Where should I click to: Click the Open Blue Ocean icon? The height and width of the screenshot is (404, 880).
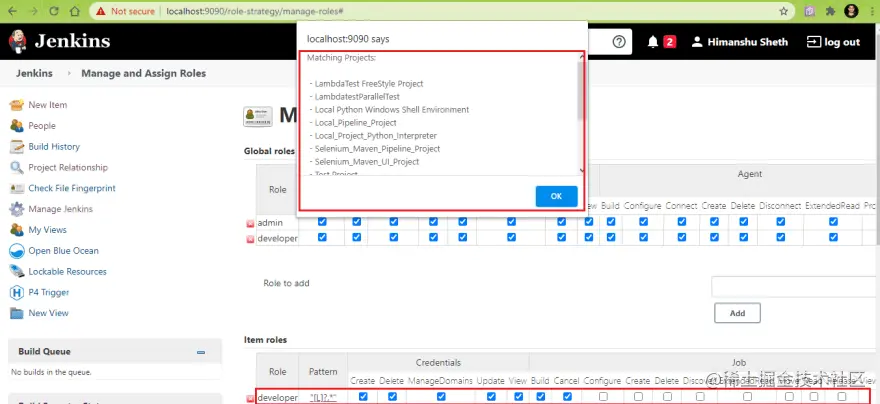click(x=17, y=251)
